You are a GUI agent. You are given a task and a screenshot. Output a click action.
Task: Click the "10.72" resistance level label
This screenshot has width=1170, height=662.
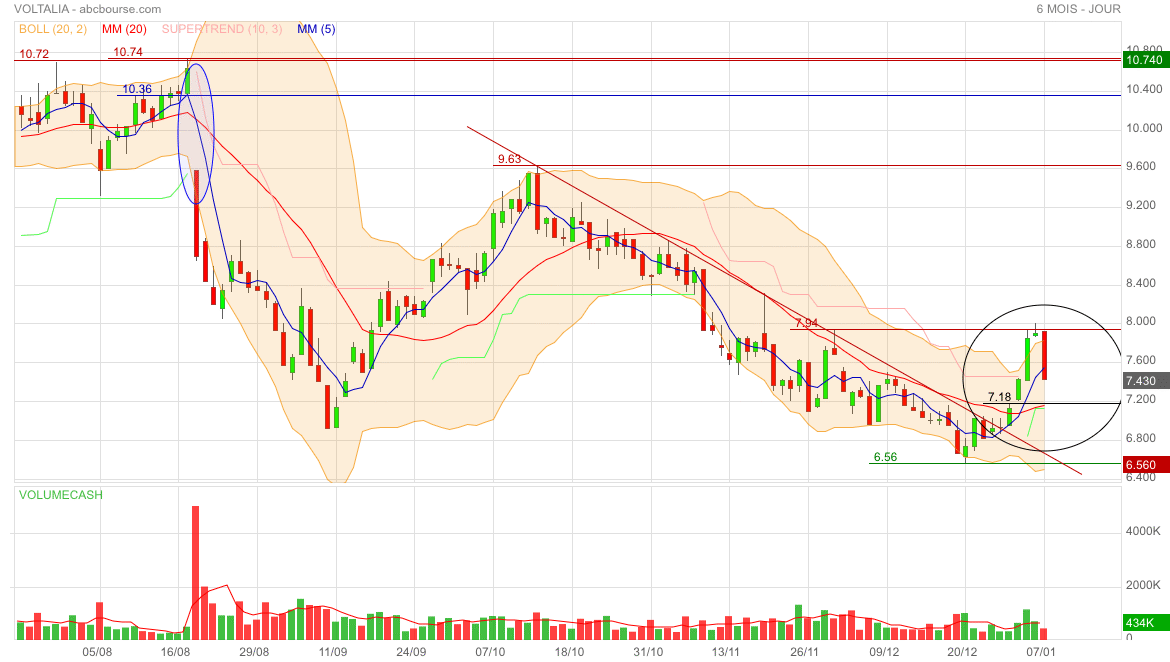pos(34,54)
